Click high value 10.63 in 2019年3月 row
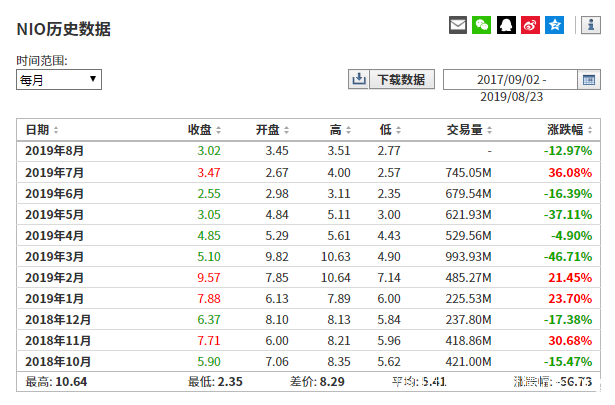Image resolution: width=615 pixels, height=405 pixels. point(336,257)
